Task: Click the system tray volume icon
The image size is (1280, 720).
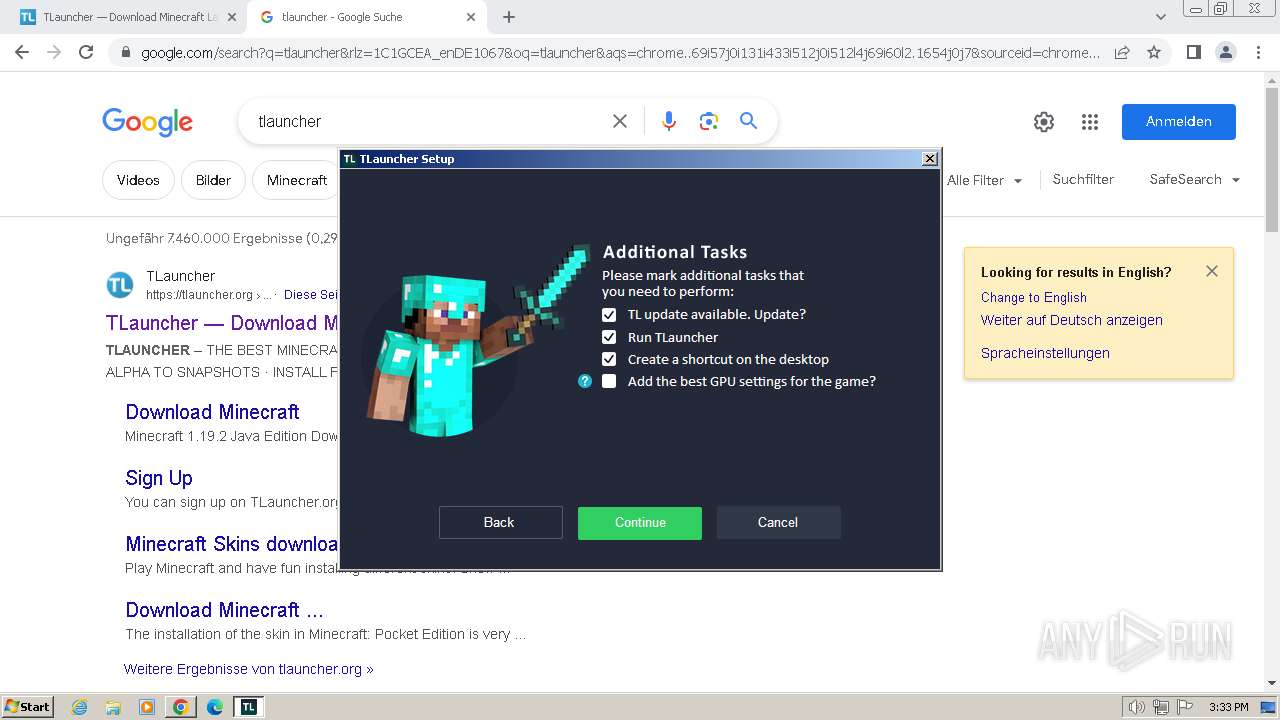Action: 1137,707
